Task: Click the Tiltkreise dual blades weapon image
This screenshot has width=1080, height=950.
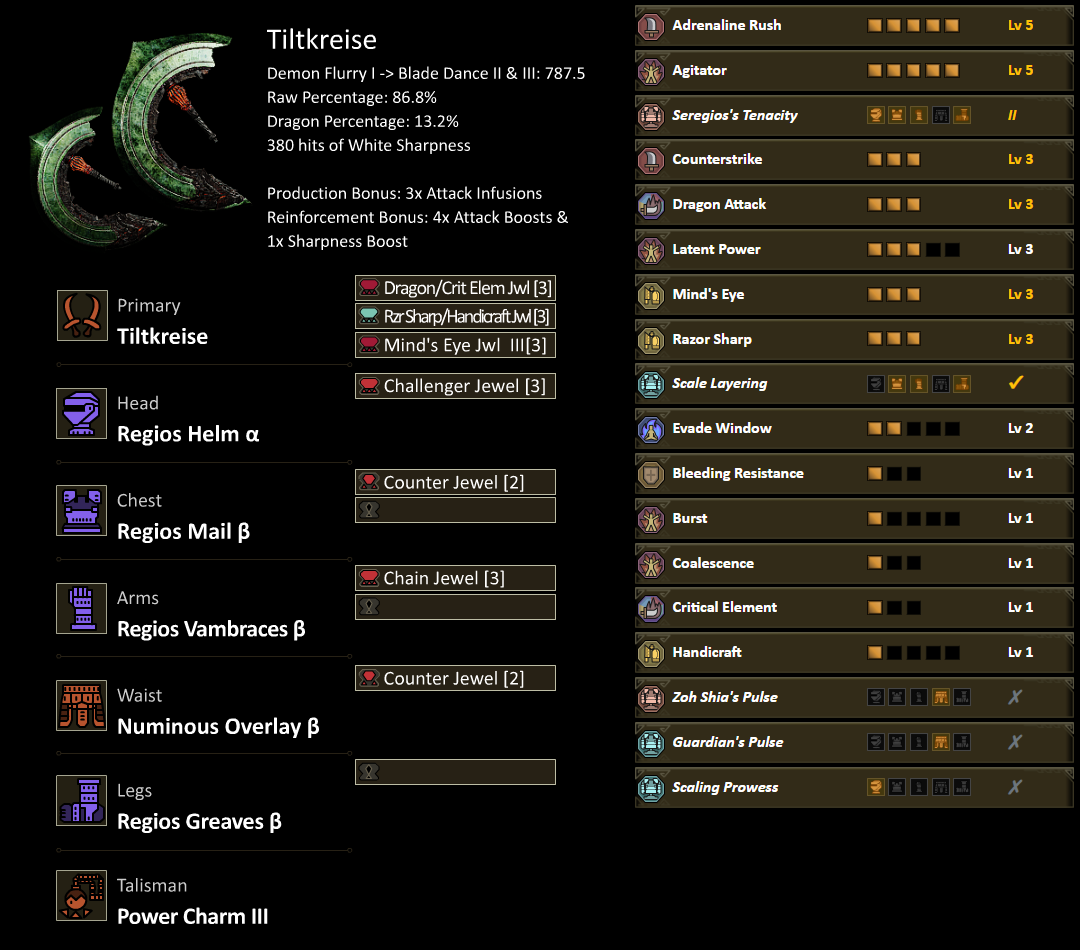Action: pyautogui.click(x=140, y=140)
